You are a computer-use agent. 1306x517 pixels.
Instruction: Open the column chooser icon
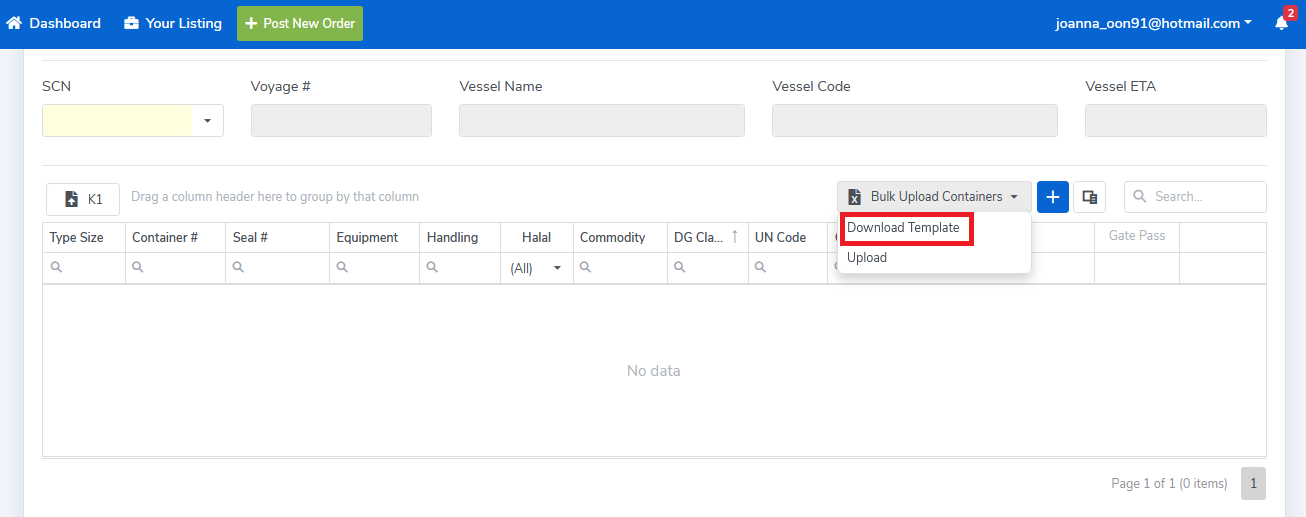(1089, 197)
